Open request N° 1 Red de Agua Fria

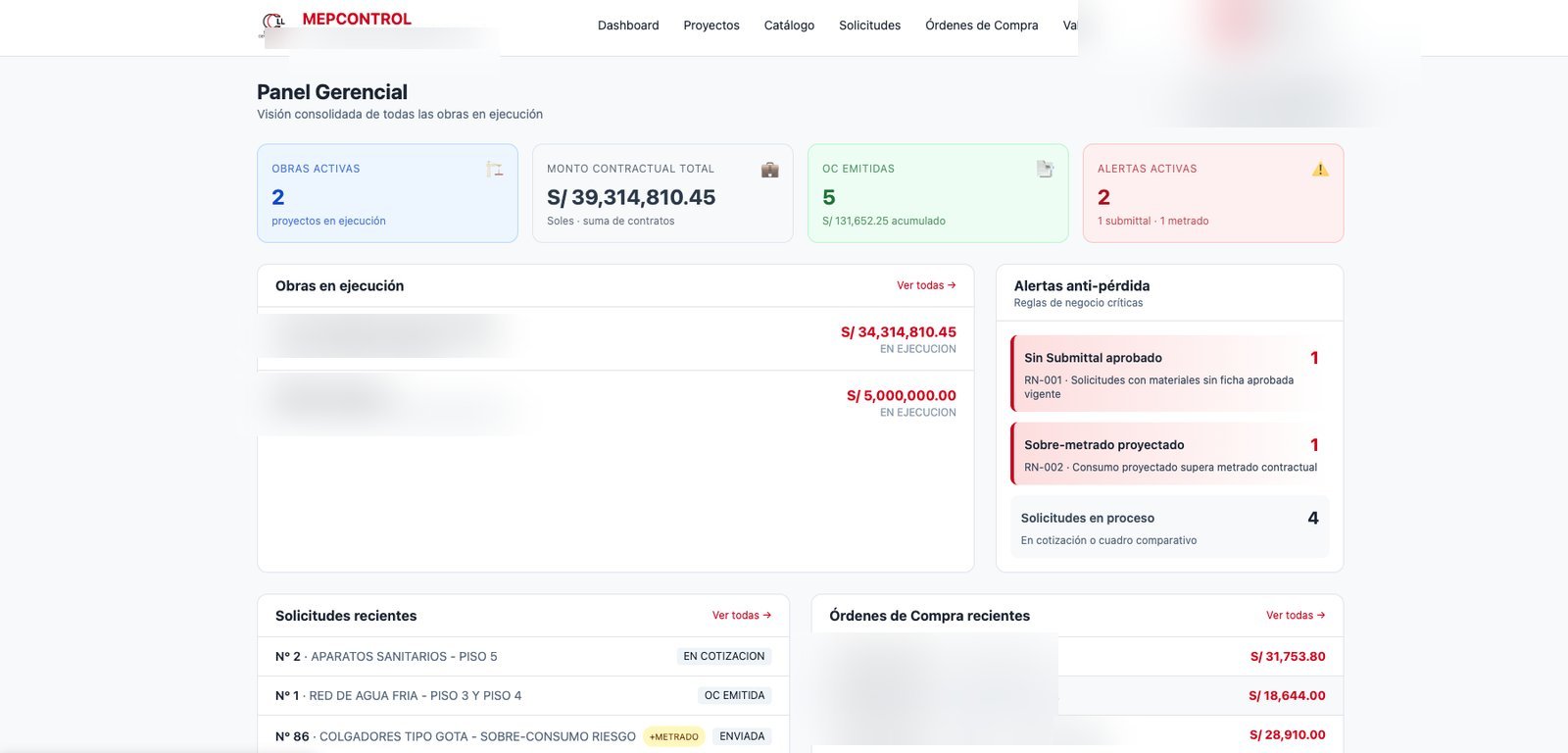523,696
